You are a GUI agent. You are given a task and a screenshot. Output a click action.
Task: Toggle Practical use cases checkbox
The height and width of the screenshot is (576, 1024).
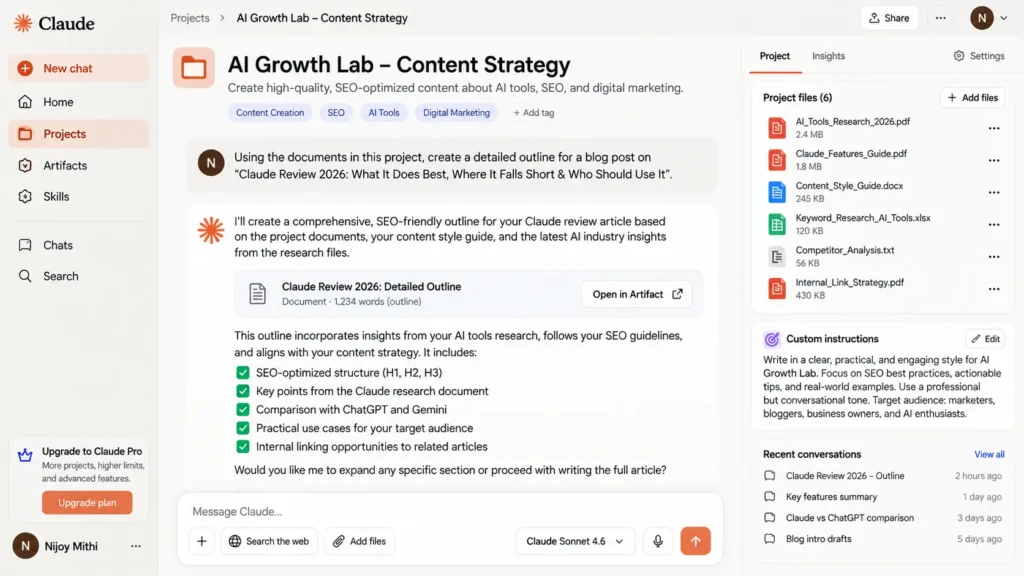243,428
